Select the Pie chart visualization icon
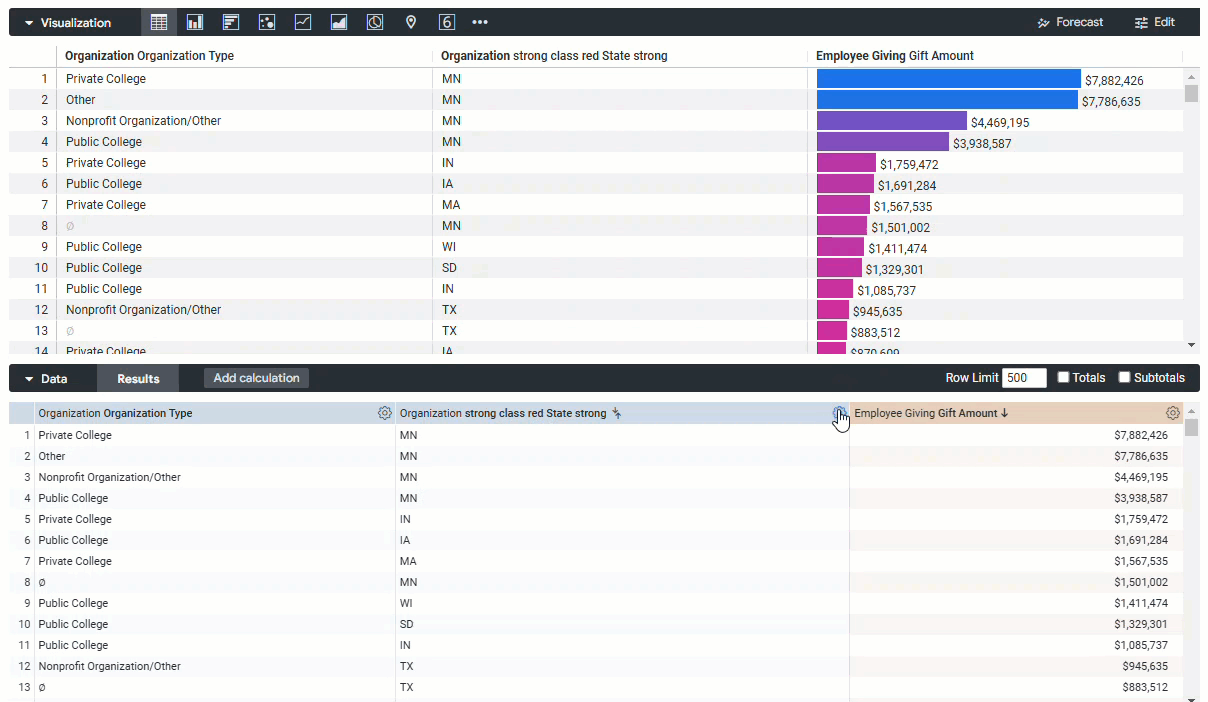 (375, 22)
